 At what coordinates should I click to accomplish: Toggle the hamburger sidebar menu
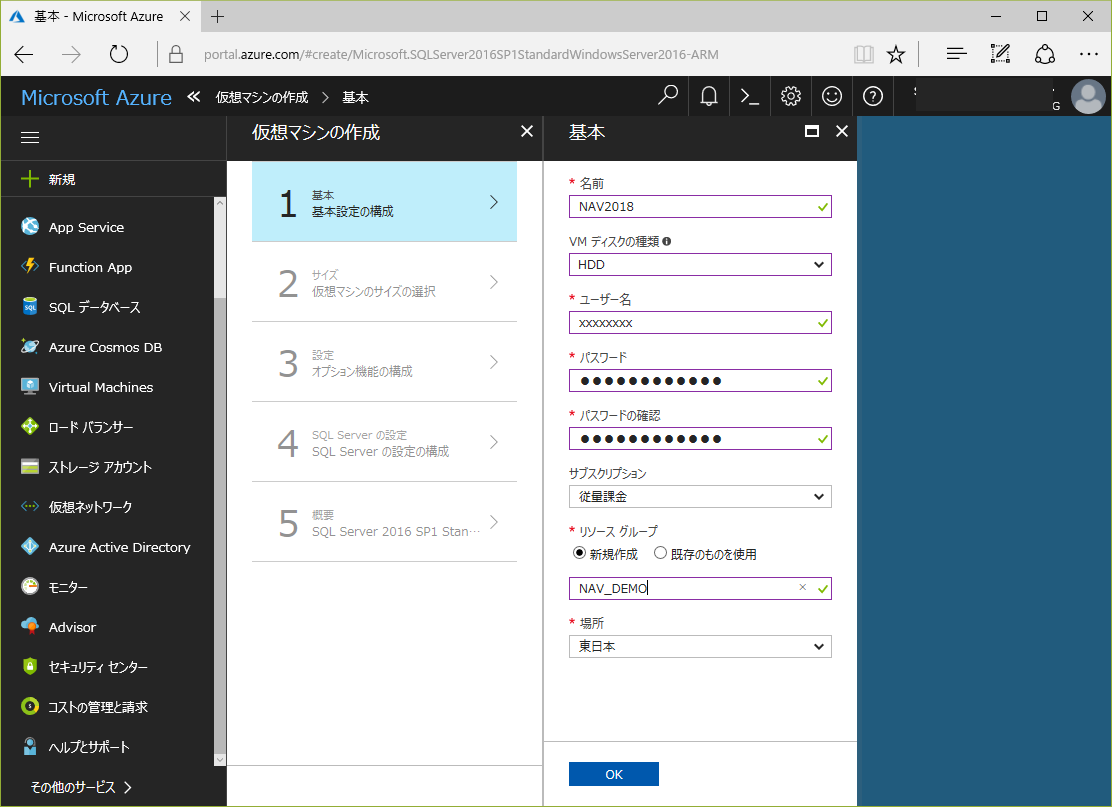click(30, 138)
